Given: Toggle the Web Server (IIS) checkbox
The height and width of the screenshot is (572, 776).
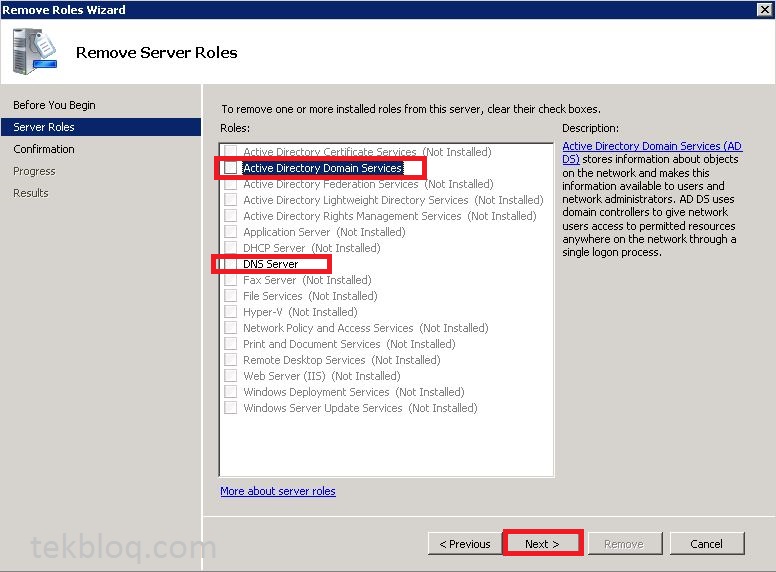Looking at the screenshot, I should (231, 376).
